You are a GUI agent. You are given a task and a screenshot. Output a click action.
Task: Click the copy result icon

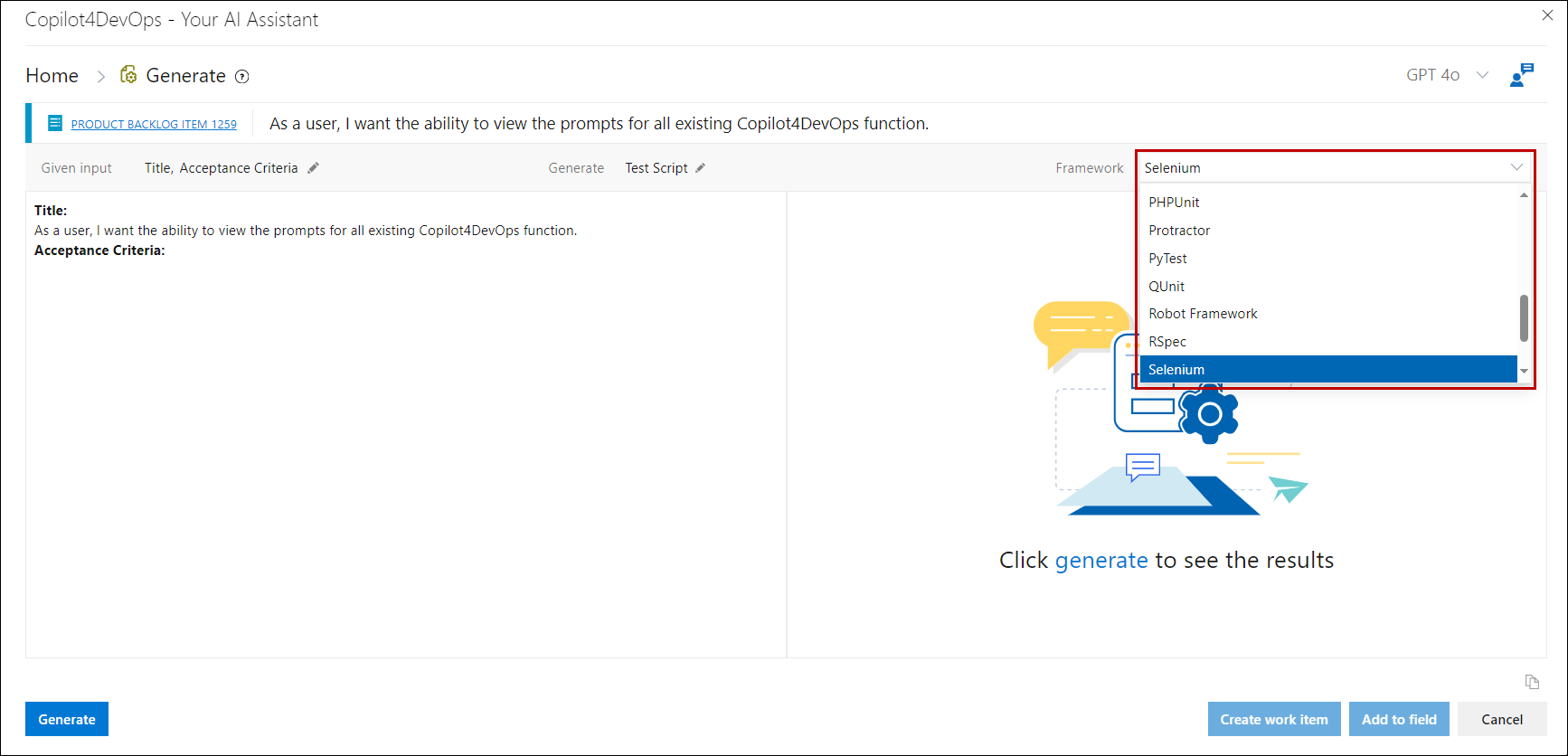click(x=1532, y=682)
